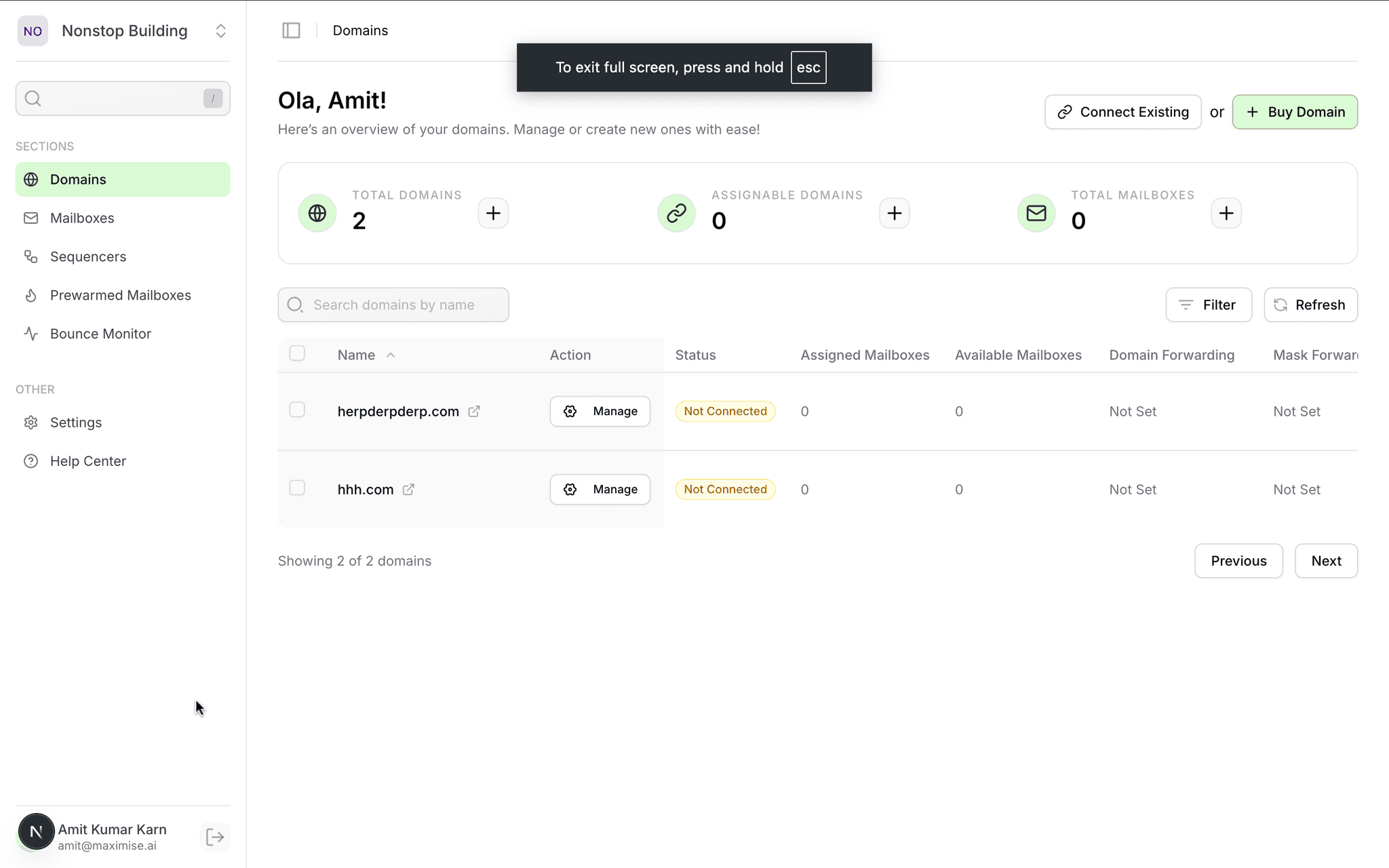Click the Buy Domain button
1389x868 pixels.
[x=1295, y=112]
